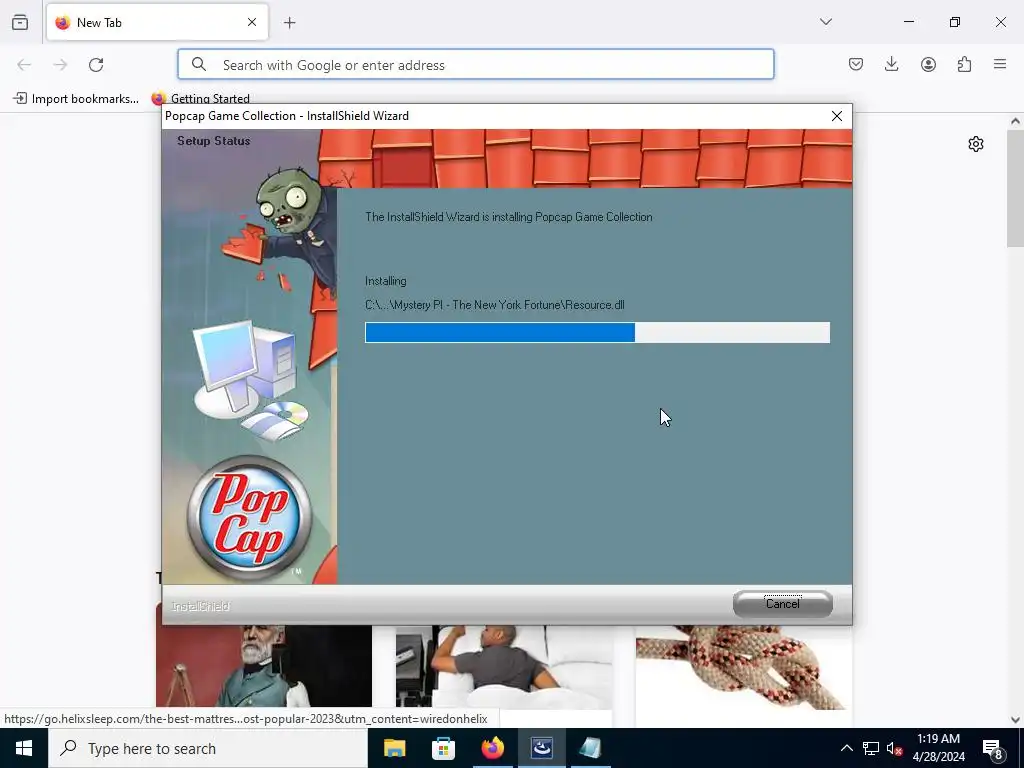Click the search magnifier in address bar
The image size is (1024, 768).
199,65
